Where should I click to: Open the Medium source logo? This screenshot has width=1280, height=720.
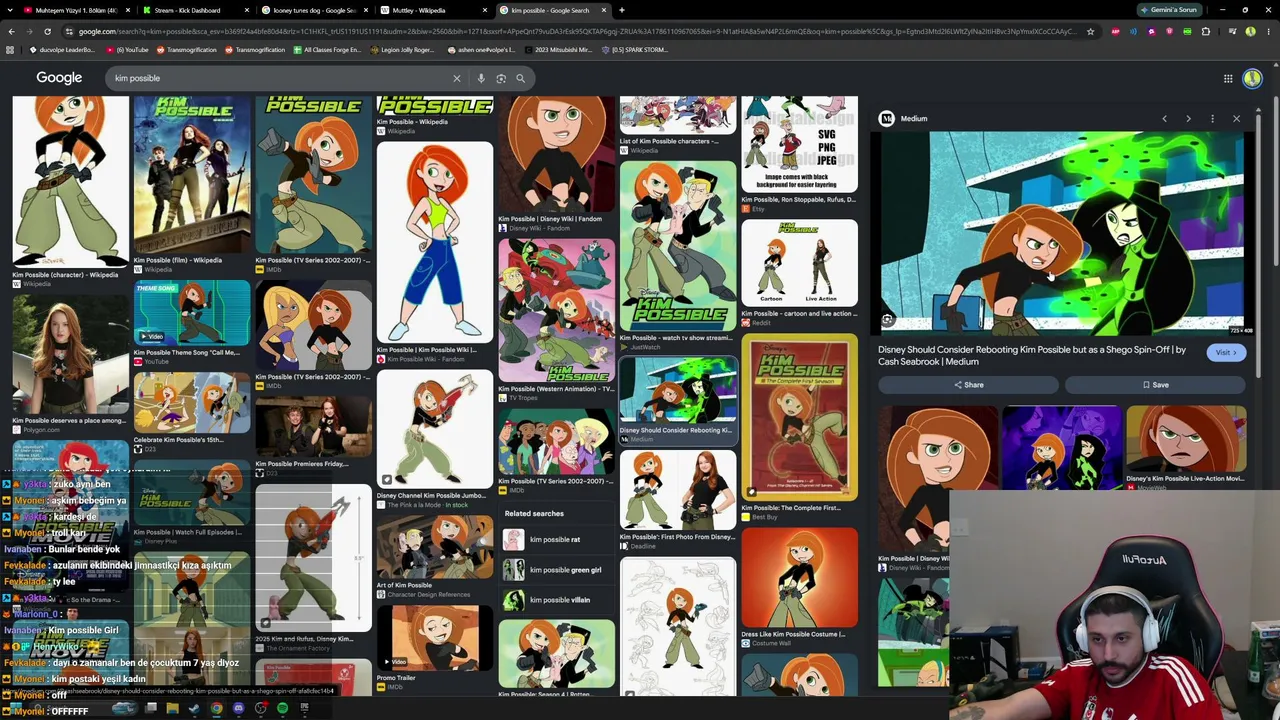(886, 119)
